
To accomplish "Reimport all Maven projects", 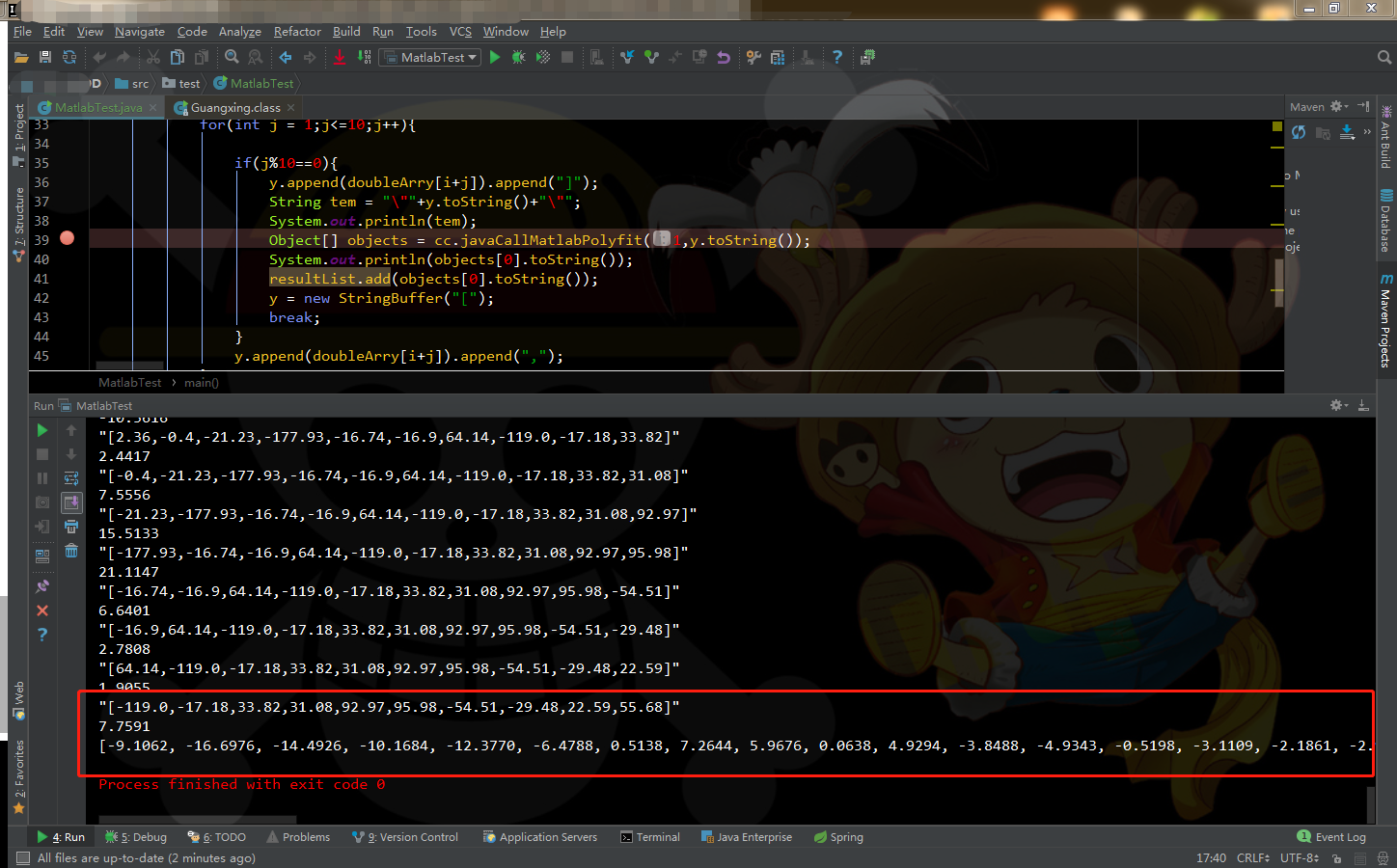I will [x=1299, y=132].
